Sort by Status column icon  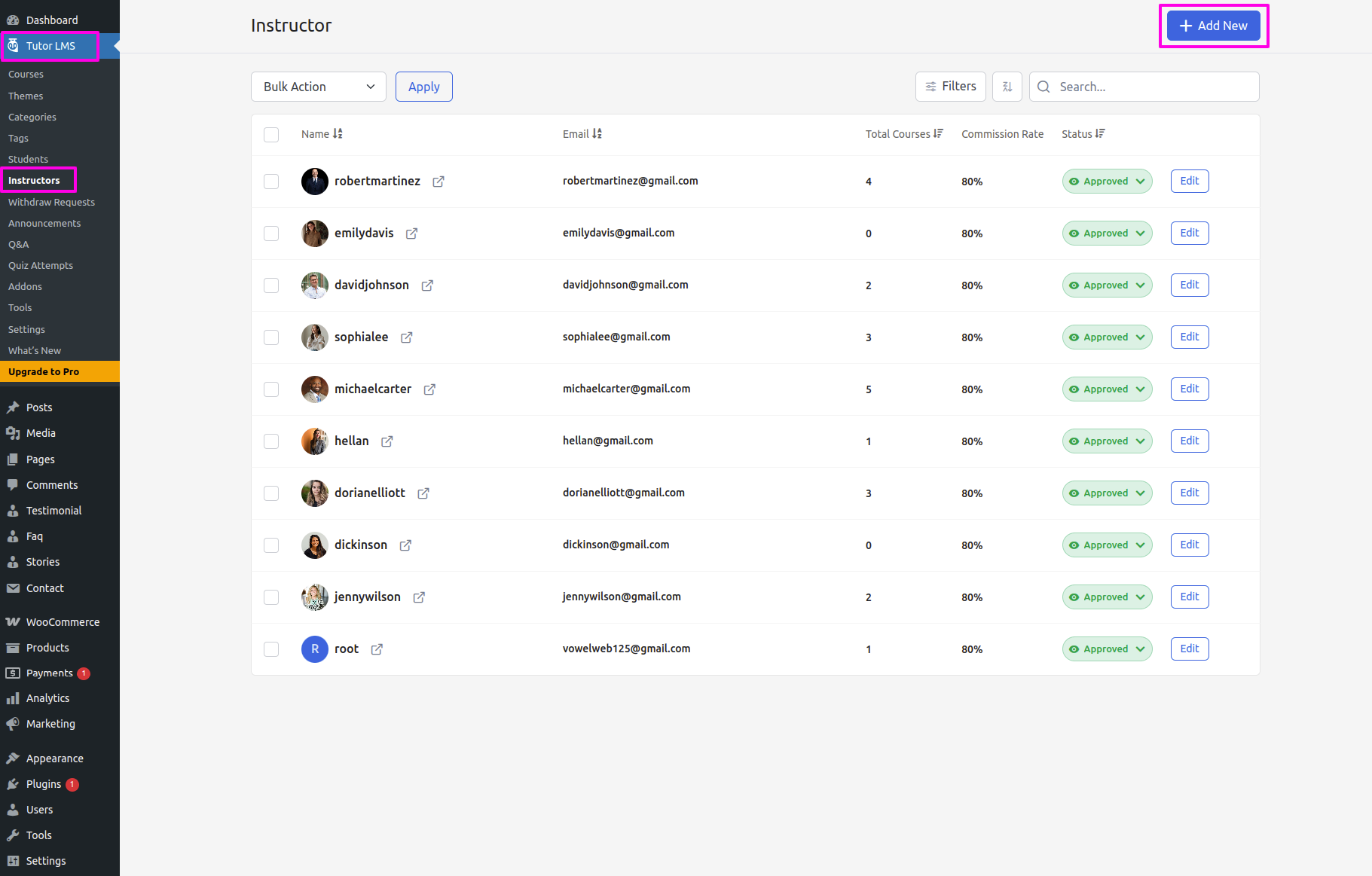[1100, 133]
